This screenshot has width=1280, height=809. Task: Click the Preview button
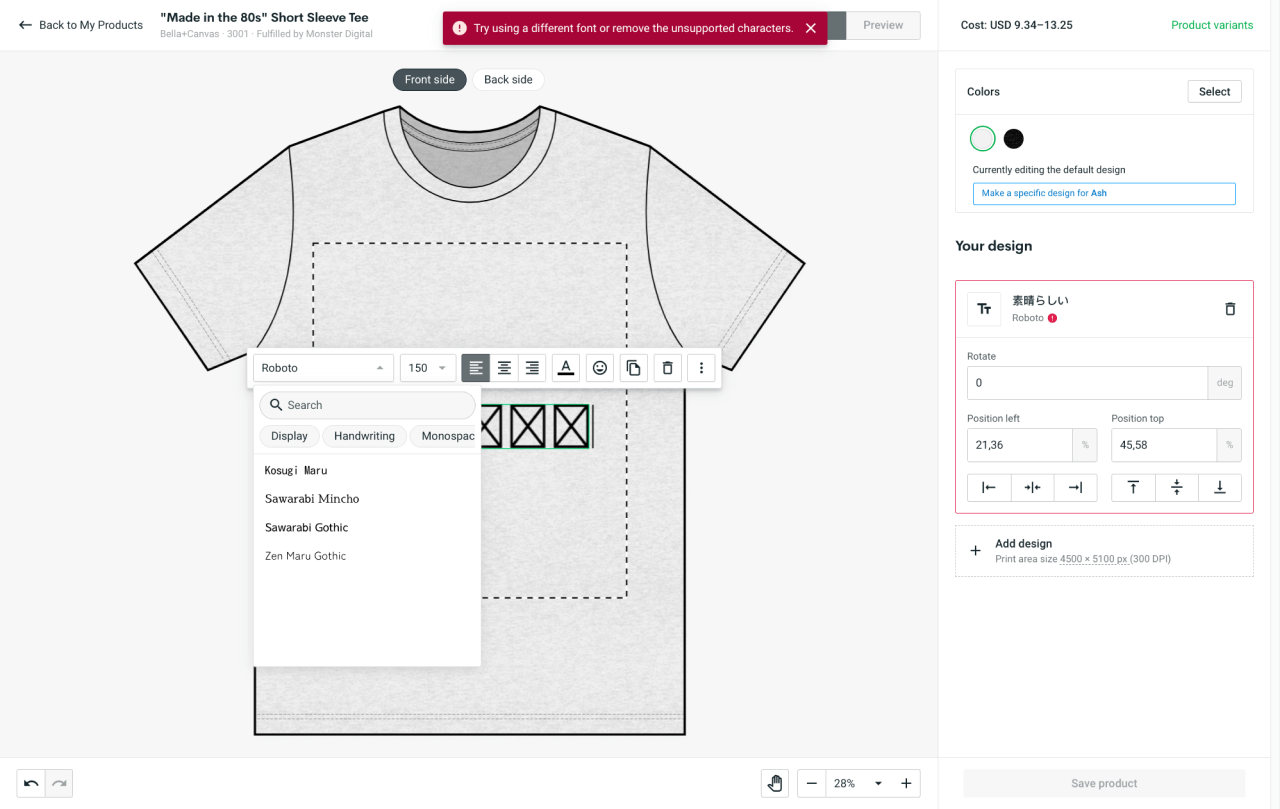coord(883,25)
